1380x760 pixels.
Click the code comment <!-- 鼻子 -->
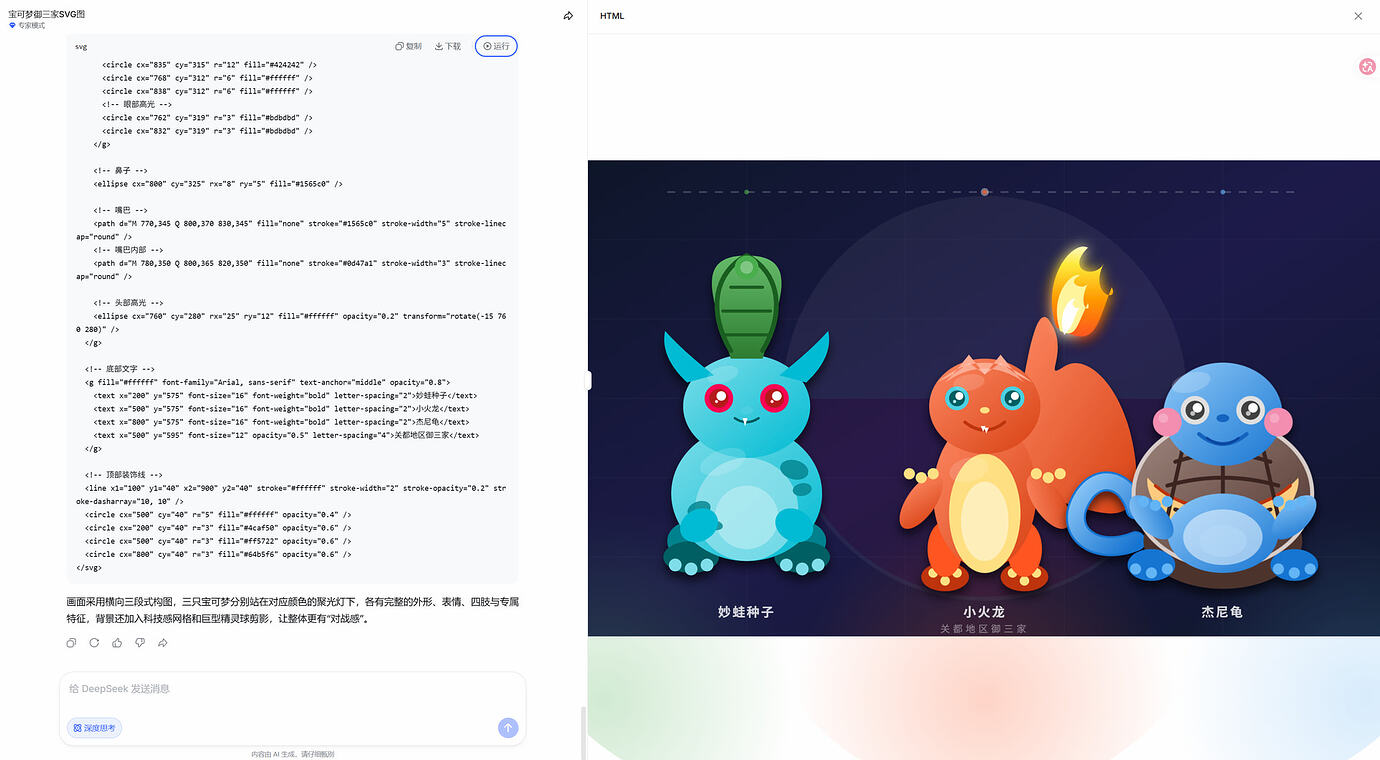point(120,171)
